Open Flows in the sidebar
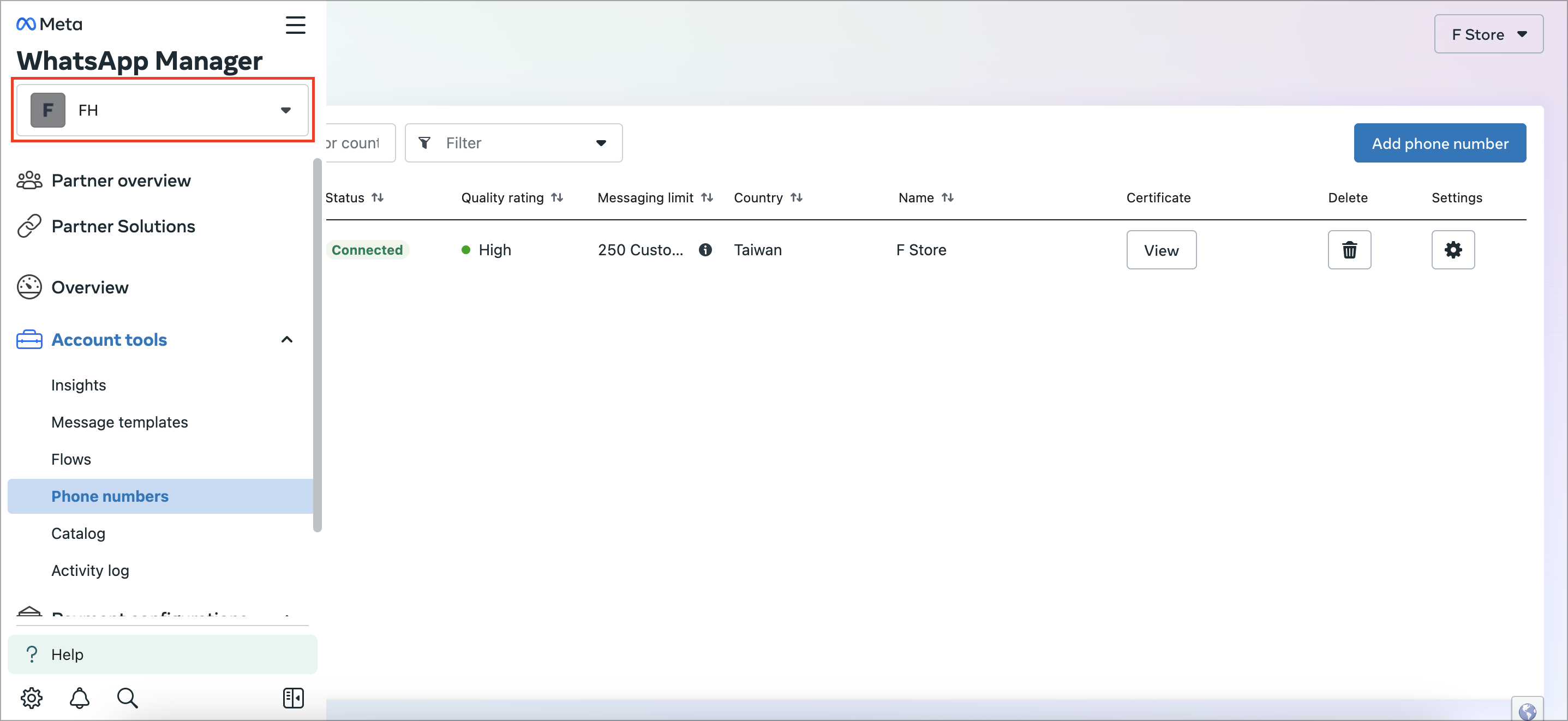Viewport: 1568px width, 721px height. click(71, 459)
